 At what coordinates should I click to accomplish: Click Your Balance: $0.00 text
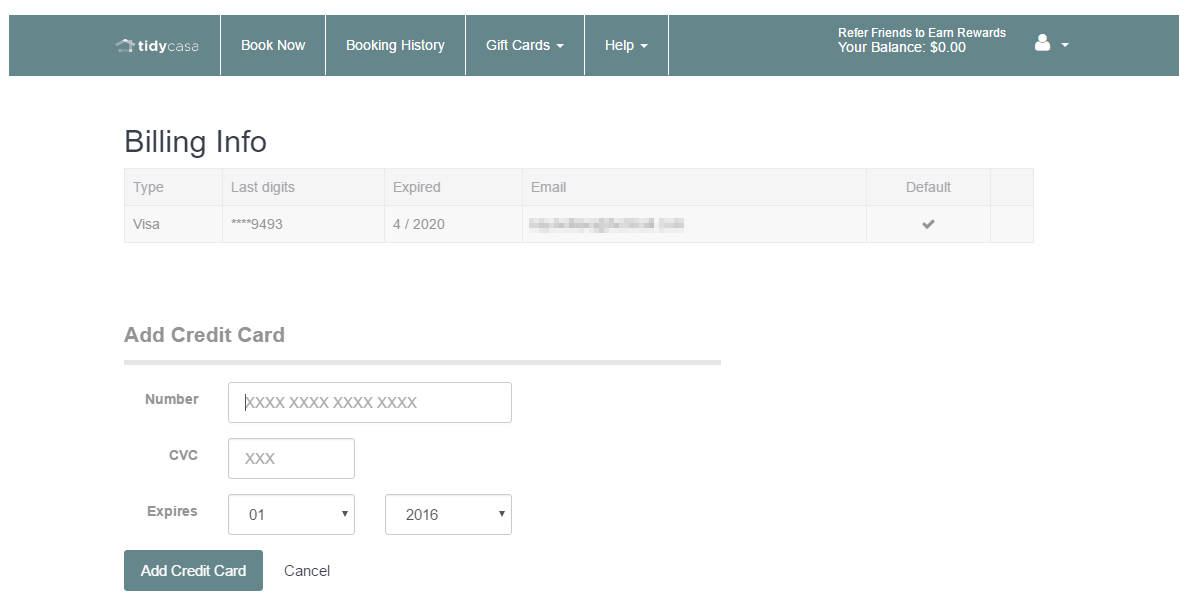[x=902, y=48]
